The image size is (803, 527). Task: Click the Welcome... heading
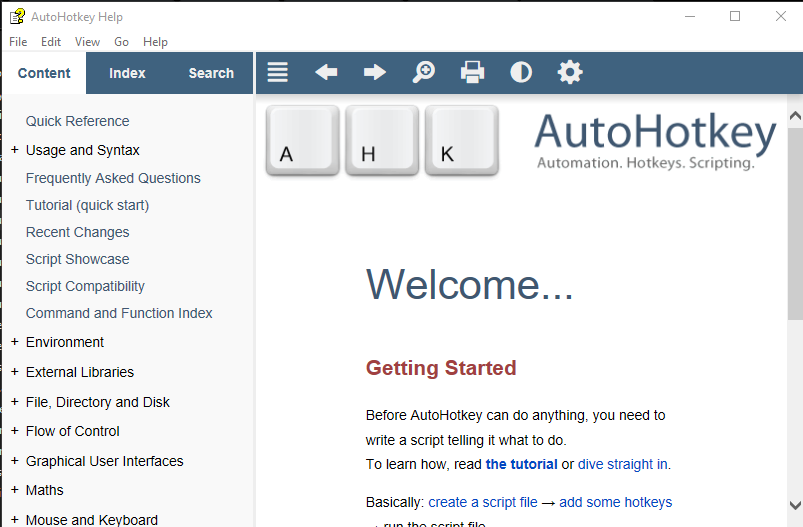pos(470,284)
